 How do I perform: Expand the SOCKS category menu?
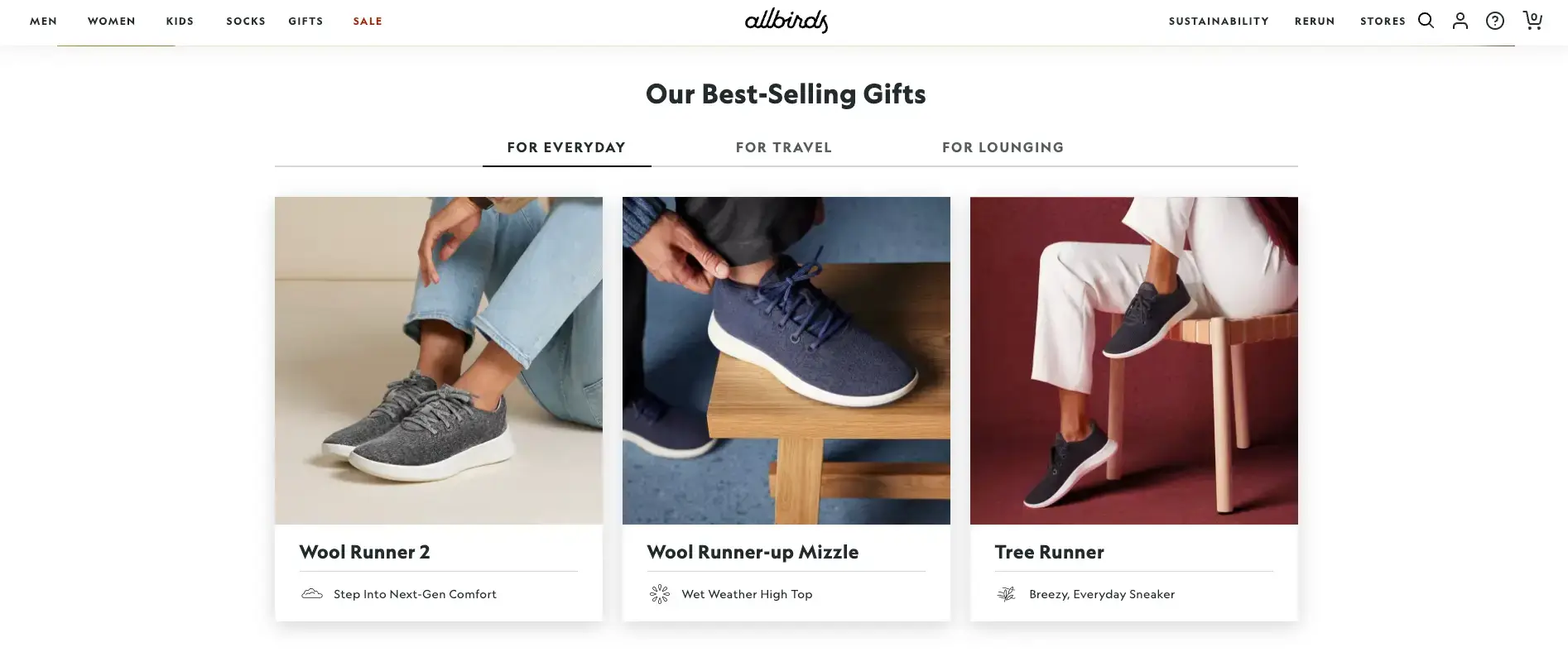(x=245, y=21)
